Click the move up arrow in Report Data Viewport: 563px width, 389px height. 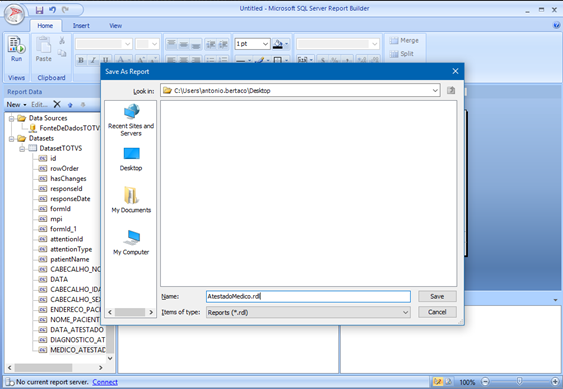(70, 105)
